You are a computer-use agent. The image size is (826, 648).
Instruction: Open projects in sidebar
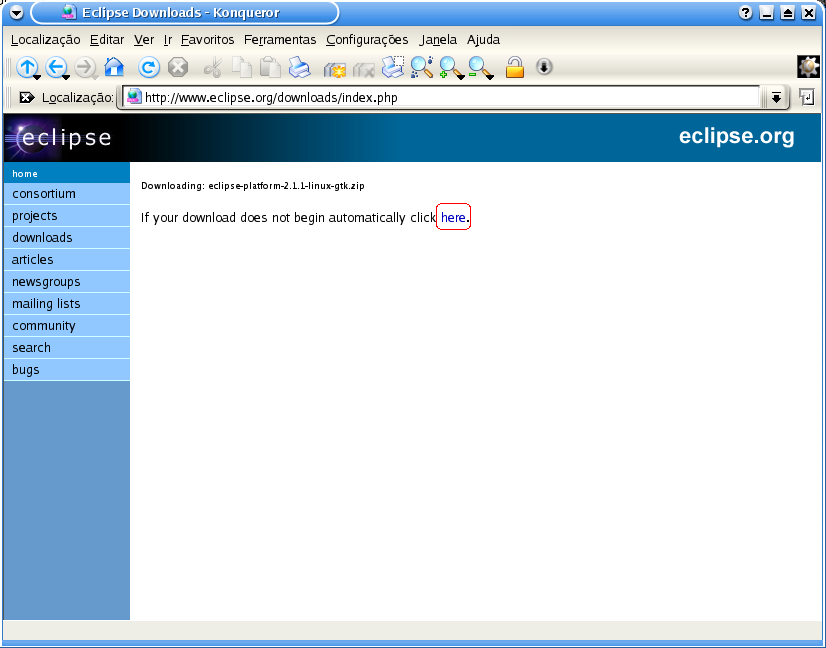[x=66, y=216]
